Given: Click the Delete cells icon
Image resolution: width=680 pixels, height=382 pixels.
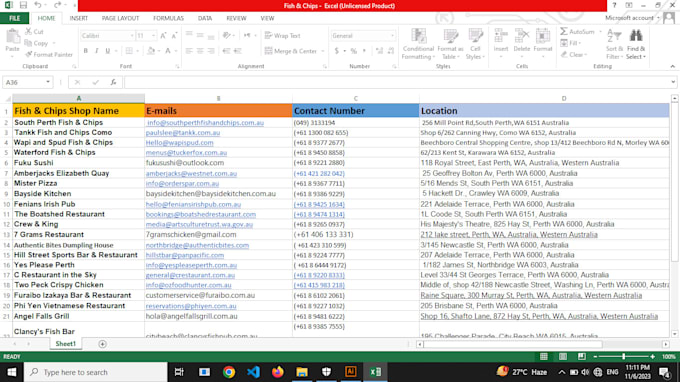Looking at the screenshot, I should tap(522, 37).
